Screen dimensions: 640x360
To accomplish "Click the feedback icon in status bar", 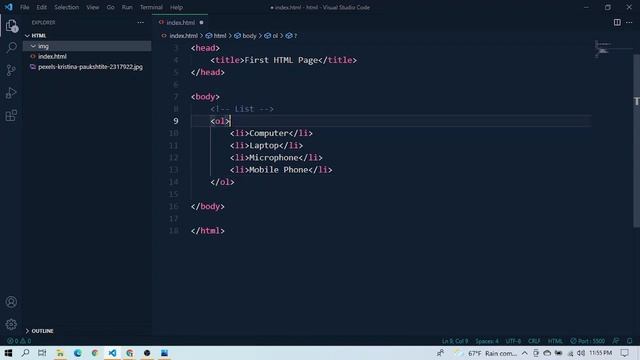I will pyautogui.click(x=616, y=341).
